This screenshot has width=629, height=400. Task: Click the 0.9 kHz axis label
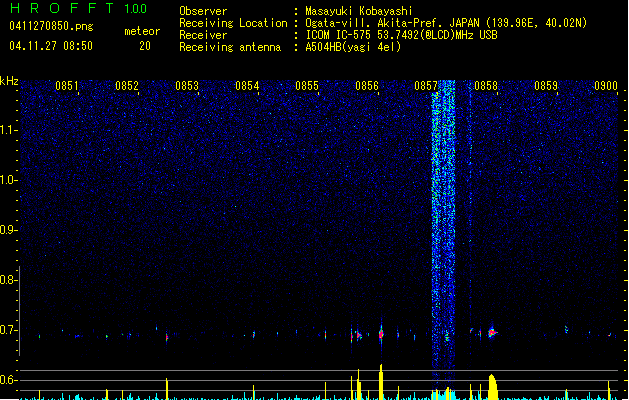(x=8, y=230)
